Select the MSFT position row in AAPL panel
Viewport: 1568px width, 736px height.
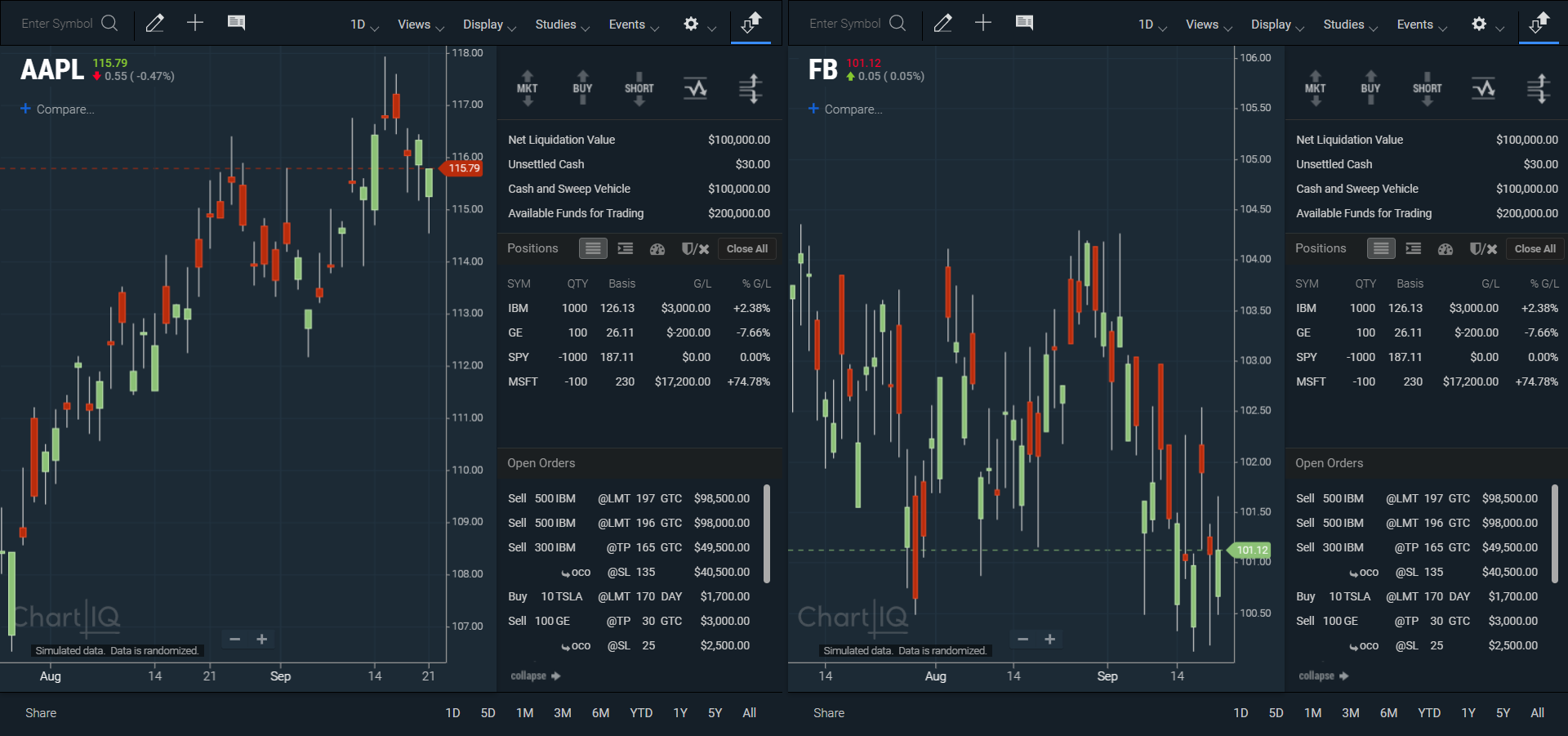[639, 381]
